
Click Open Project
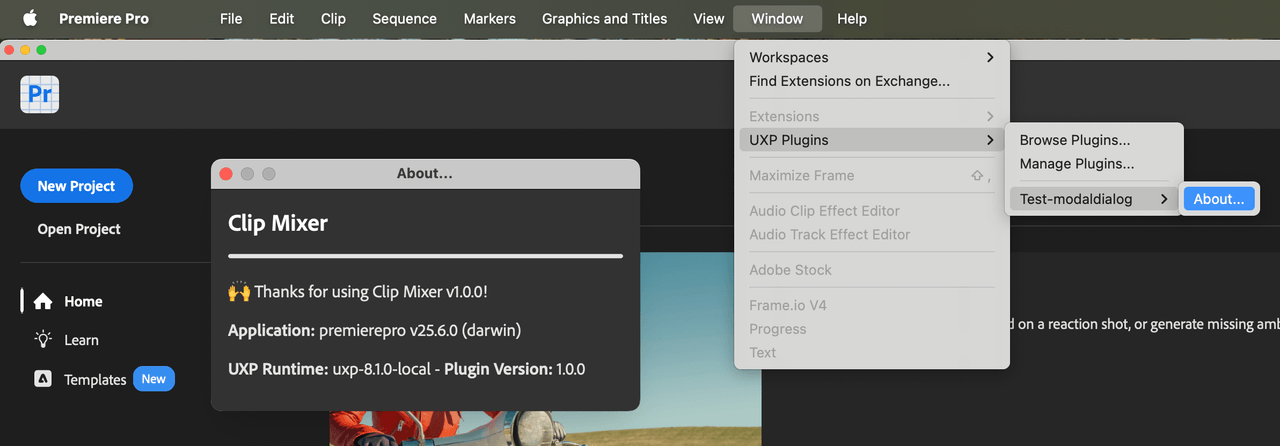pyautogui.click(x=79, y=229)
